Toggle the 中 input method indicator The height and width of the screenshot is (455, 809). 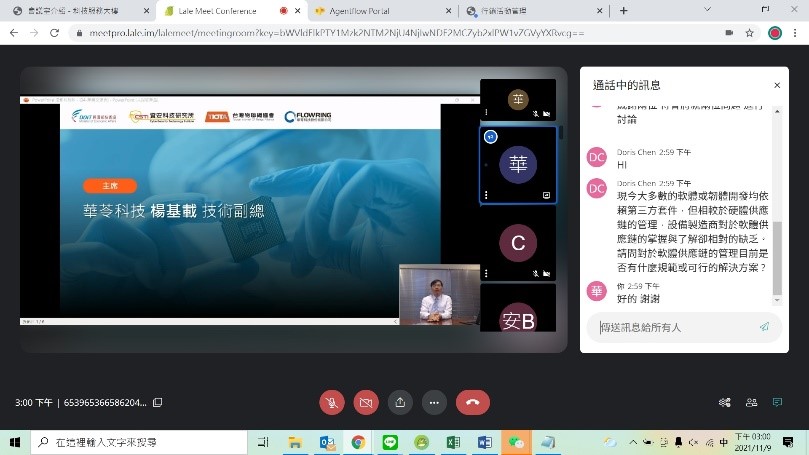[x=723, y=442]
